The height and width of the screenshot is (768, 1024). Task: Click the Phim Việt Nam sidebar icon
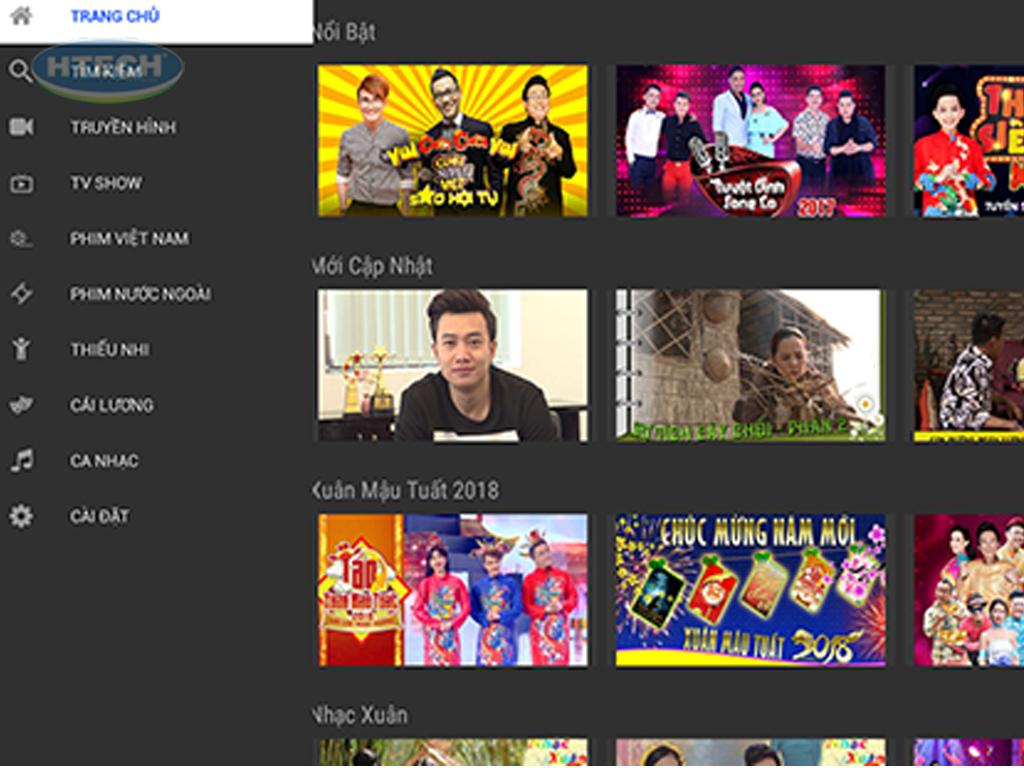point(21,238)
